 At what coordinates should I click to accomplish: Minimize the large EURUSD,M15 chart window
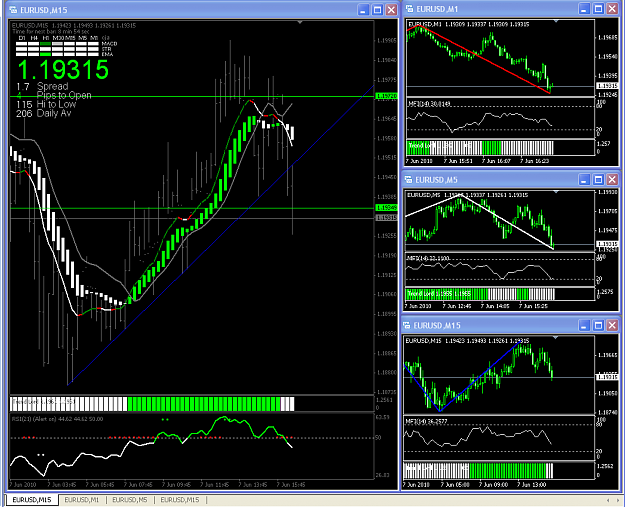point(363,10)
